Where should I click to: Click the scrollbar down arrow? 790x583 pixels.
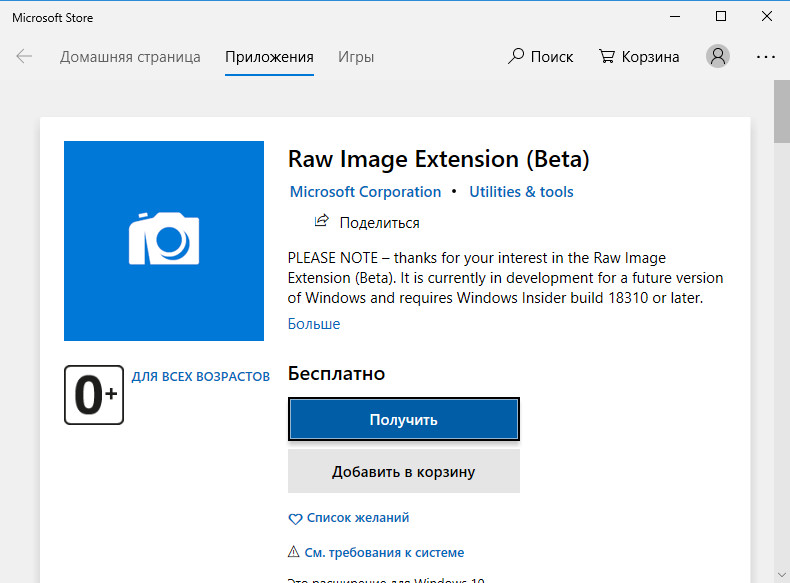click(781, 574)
